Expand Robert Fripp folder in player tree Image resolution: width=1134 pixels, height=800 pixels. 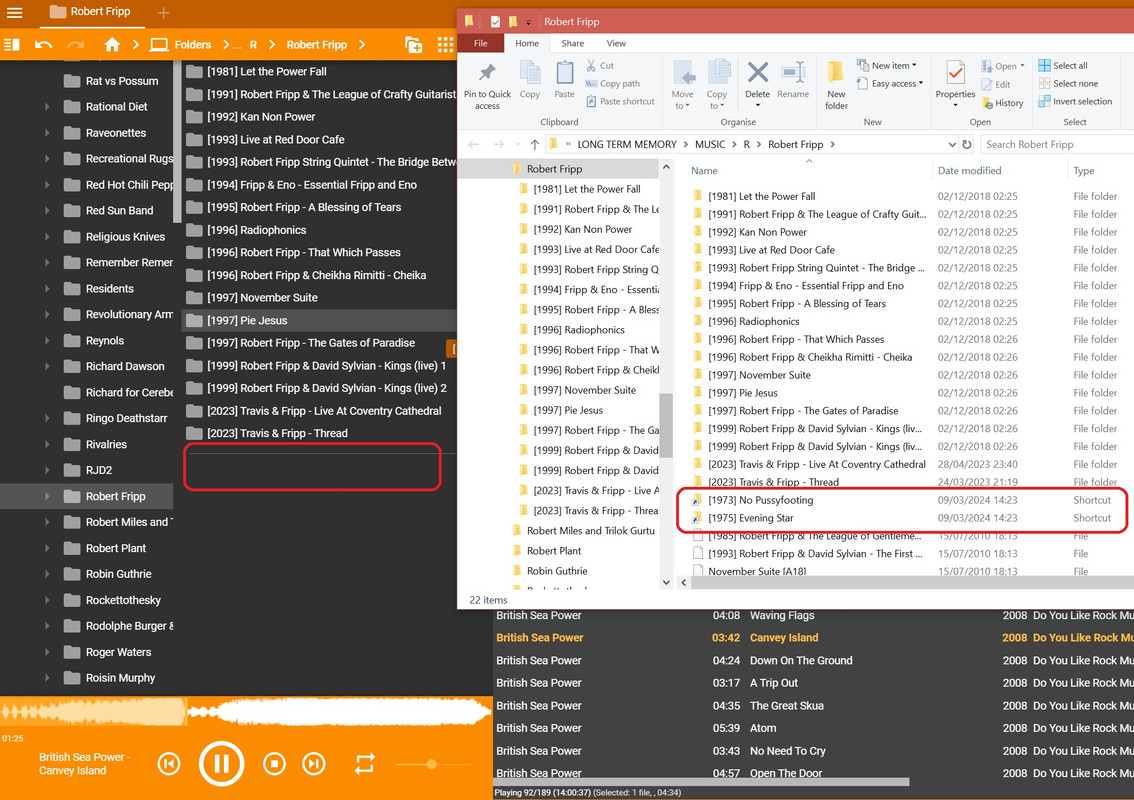47,496
